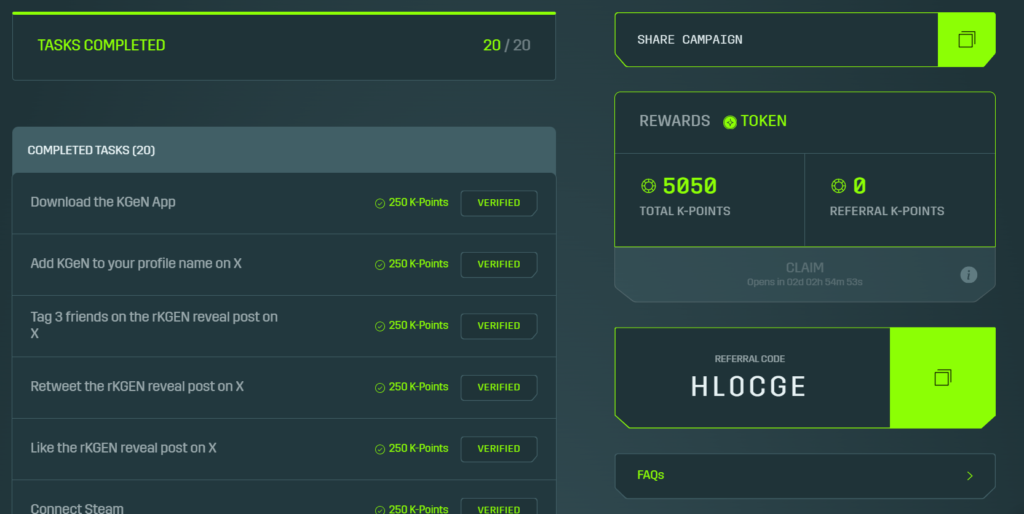Click 250 K-Points on Like rKGEN row
The image size is (1024, 514).
419,448
